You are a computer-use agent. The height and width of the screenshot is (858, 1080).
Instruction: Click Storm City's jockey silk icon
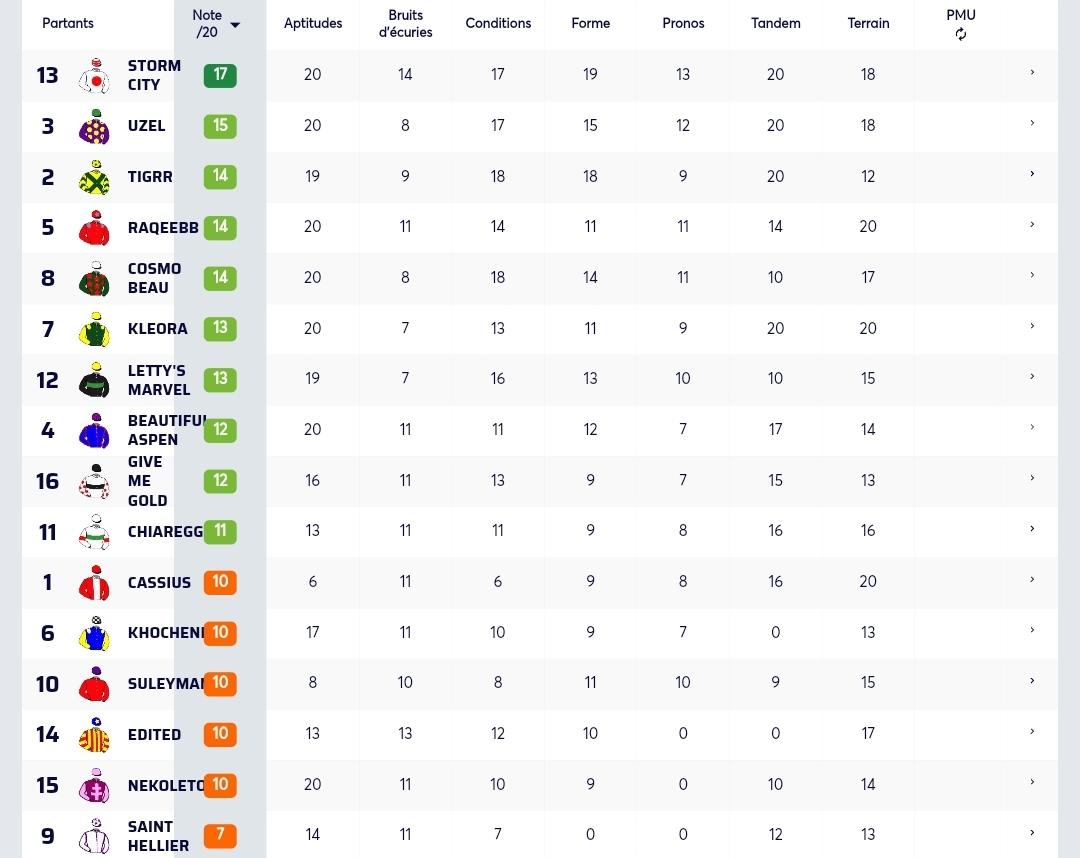pyautogui.click(x=95, y=75)
